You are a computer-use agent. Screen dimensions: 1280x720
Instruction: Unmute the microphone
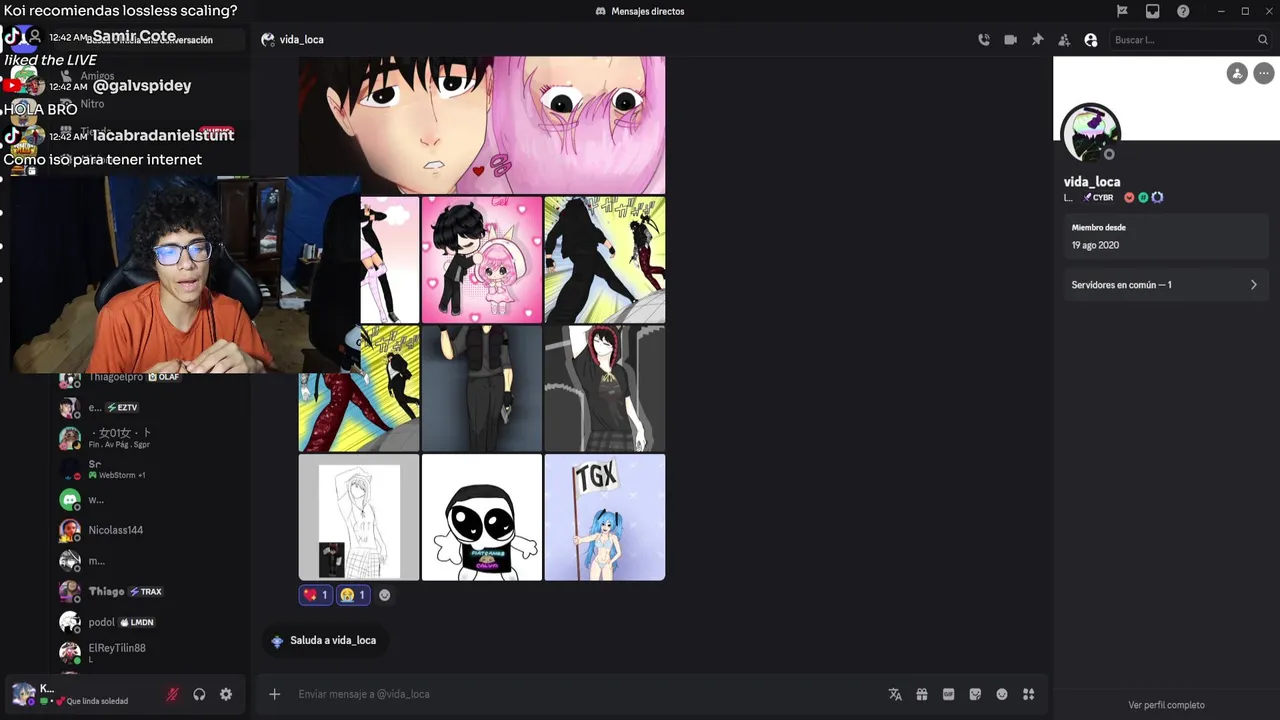(172, 694)
